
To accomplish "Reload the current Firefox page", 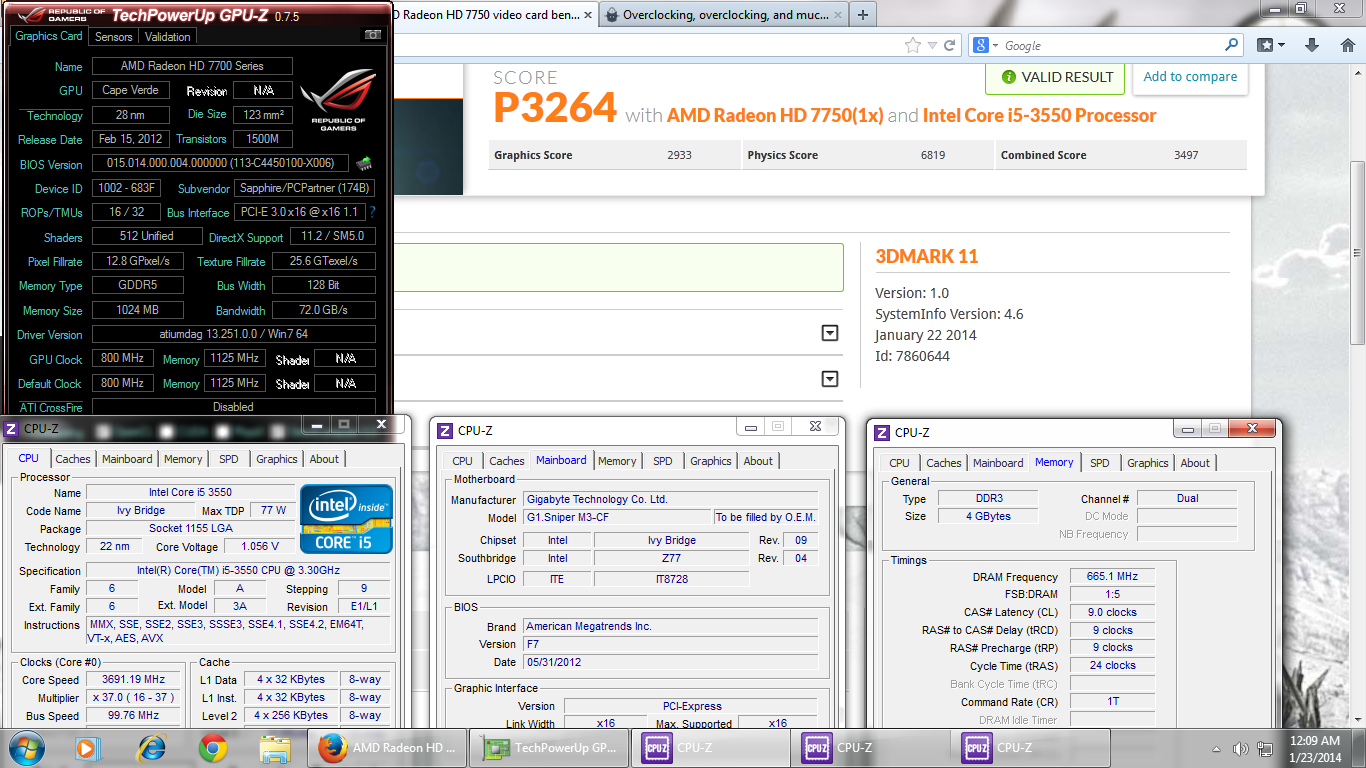I will (950, 45).
